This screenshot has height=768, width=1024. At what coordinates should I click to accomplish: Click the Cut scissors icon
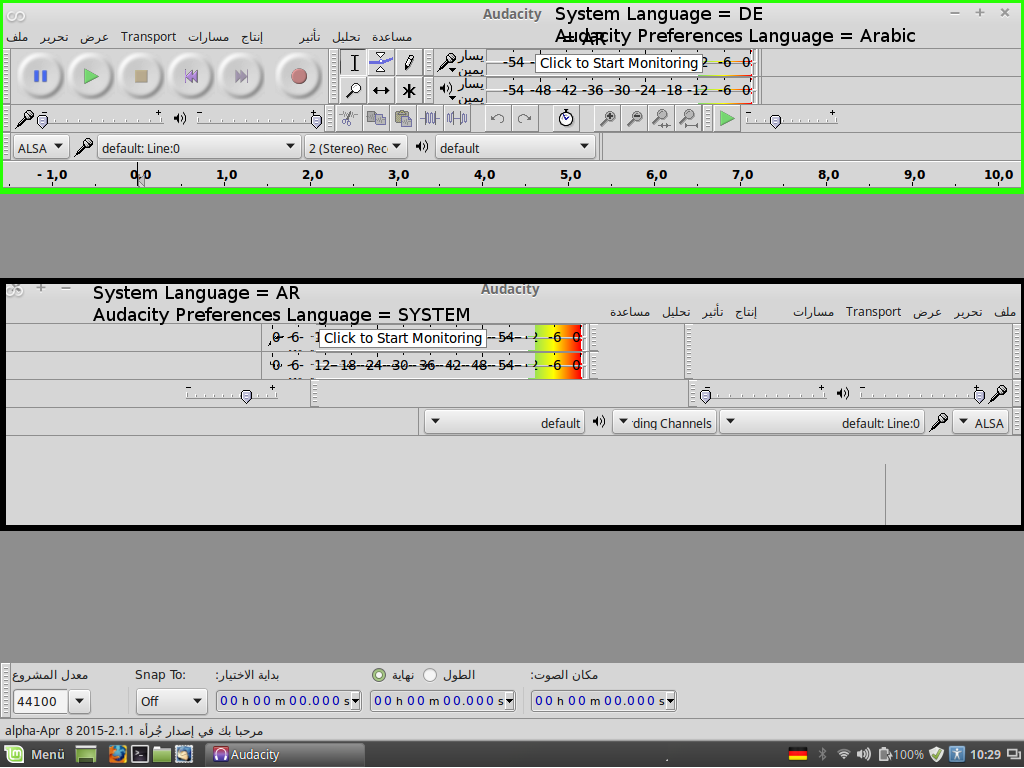(x=347, y=119)
